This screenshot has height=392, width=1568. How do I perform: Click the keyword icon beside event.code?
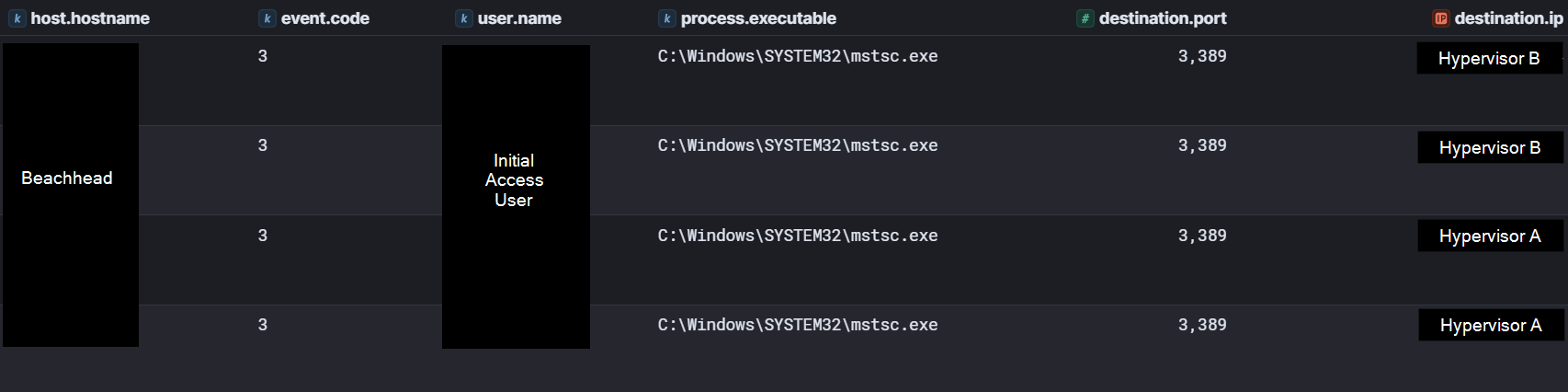click(267, 18)
